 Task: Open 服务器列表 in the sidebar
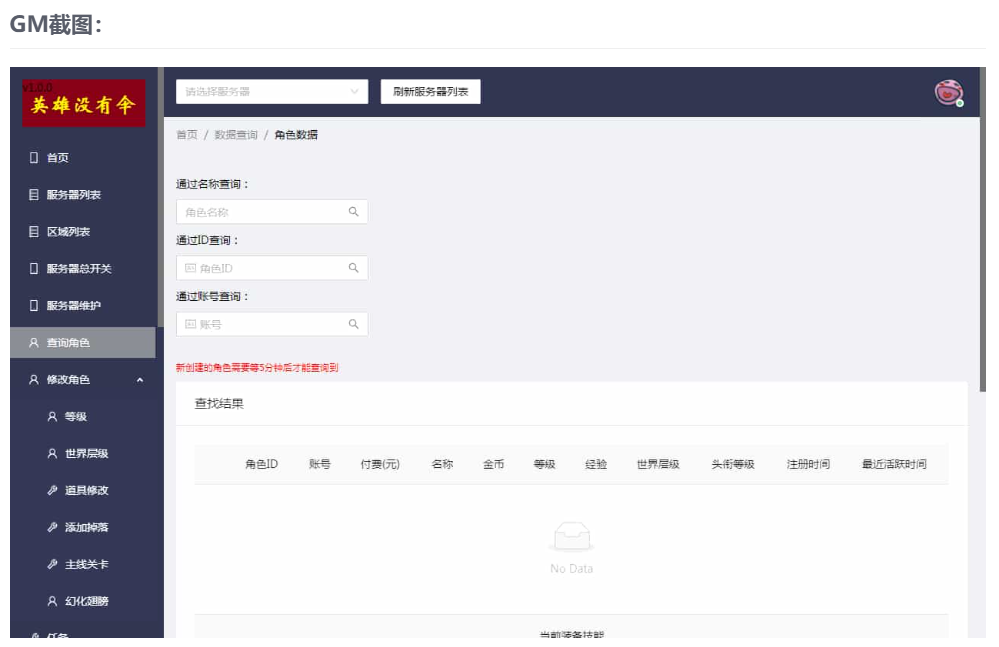tap(83, 194)
